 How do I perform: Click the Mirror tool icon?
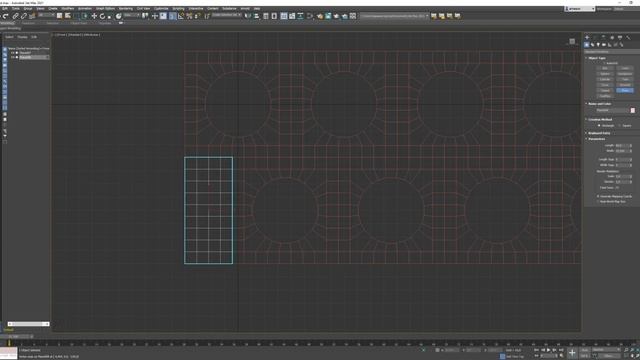click(248, 16)
